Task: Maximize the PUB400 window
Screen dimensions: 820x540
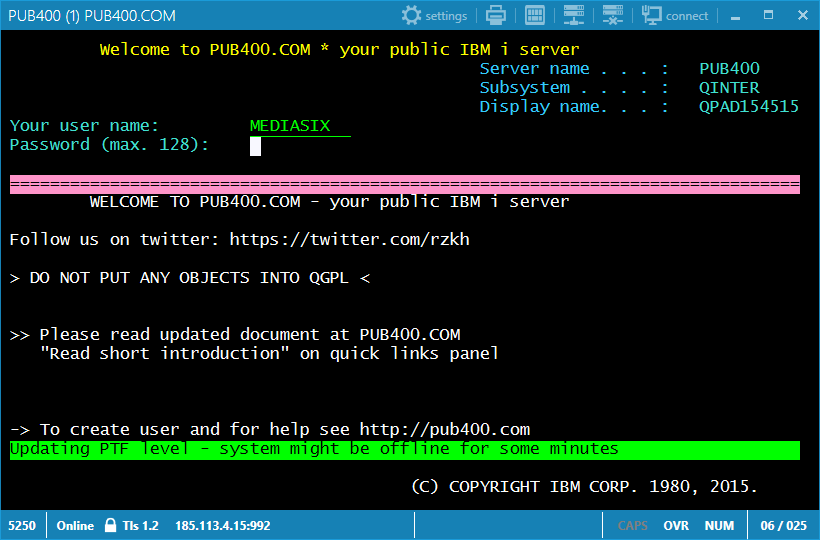Action: (x=768, y=15)
